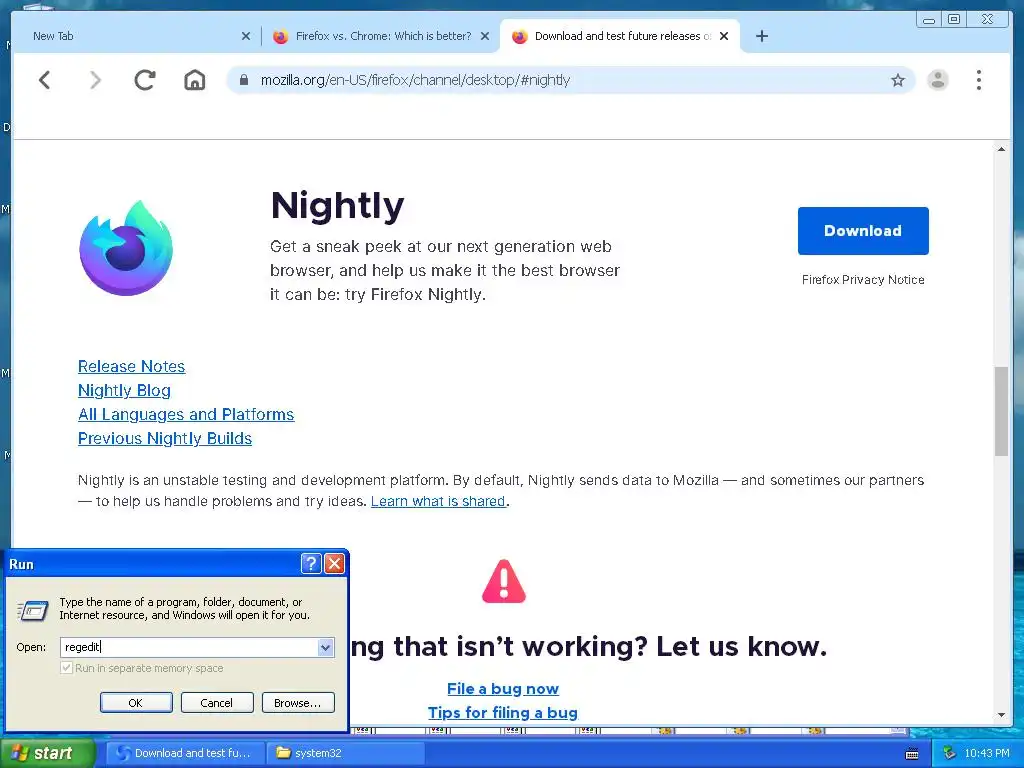Open a new tab with the plus icon
This screenshot has height=768, width=1024.
(x=761, y=36)
